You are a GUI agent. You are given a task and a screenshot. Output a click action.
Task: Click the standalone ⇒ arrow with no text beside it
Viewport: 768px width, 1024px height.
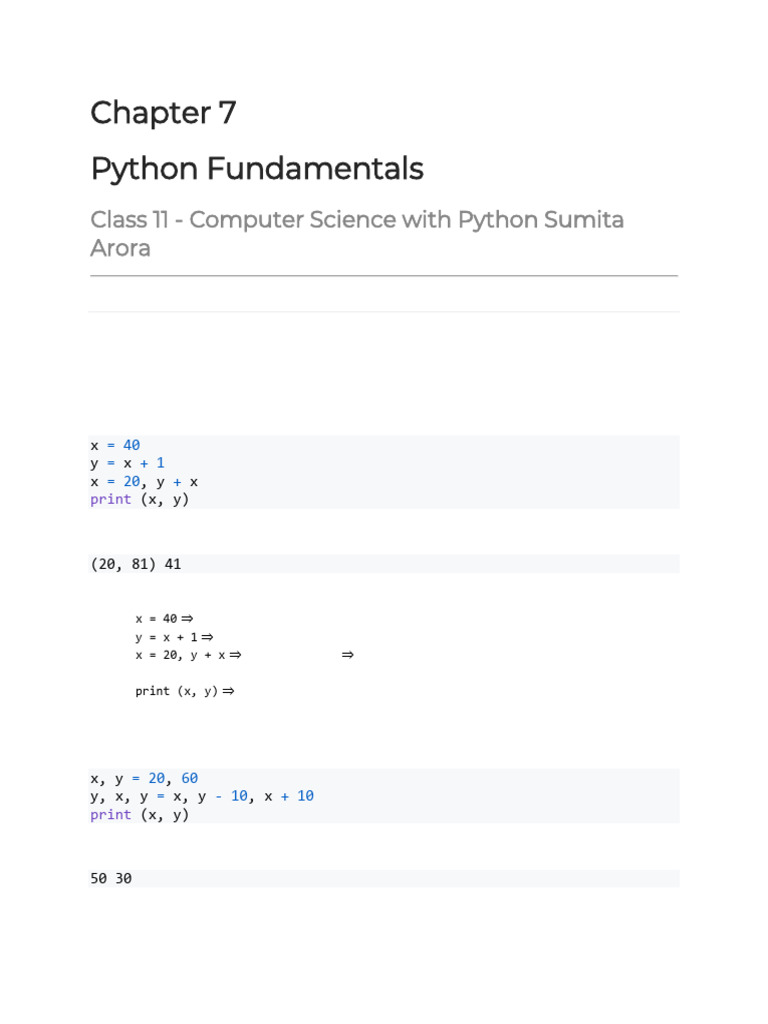pyautogui.click(x=348, y=655)
